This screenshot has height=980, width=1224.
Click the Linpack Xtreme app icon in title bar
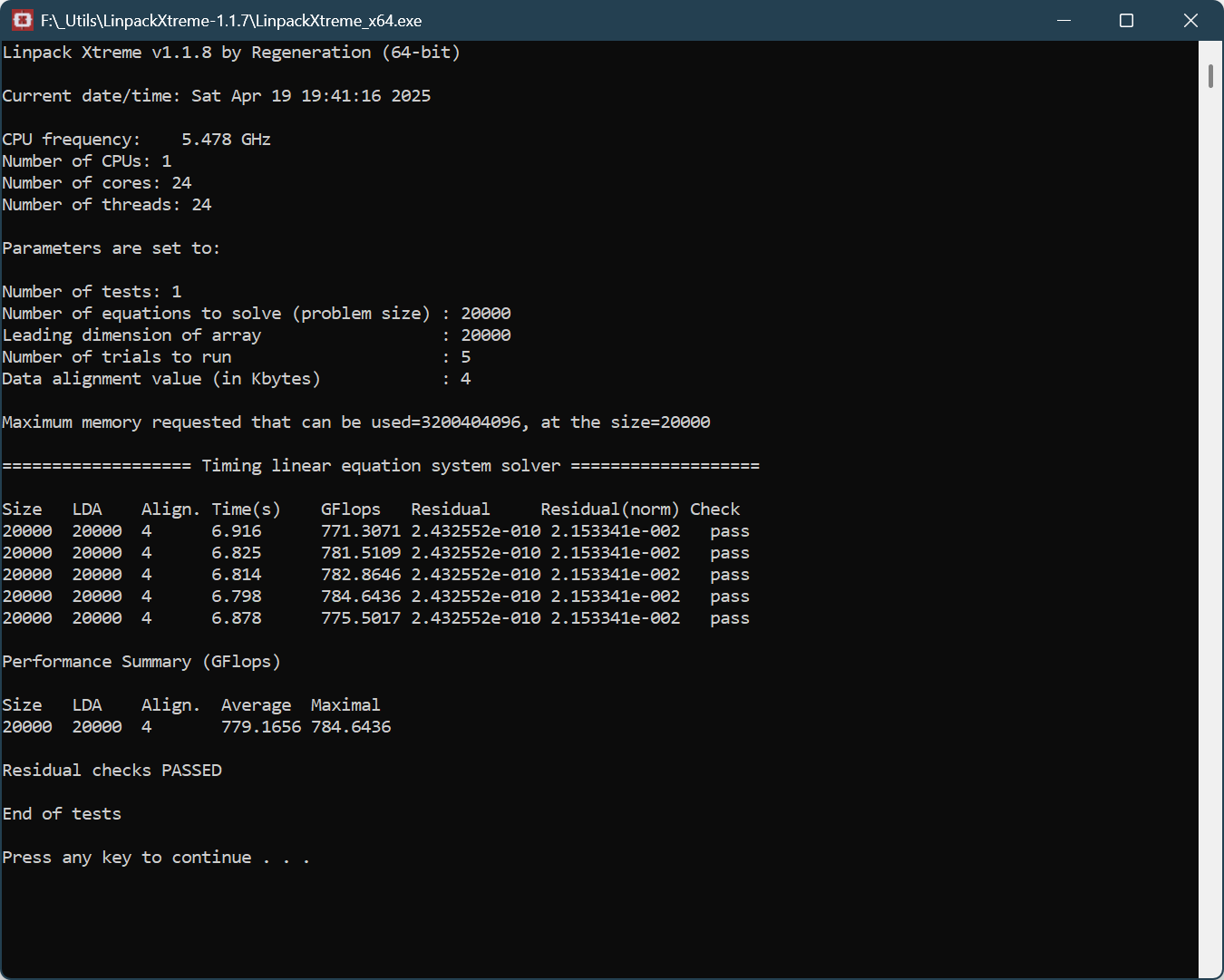(23, 20)
